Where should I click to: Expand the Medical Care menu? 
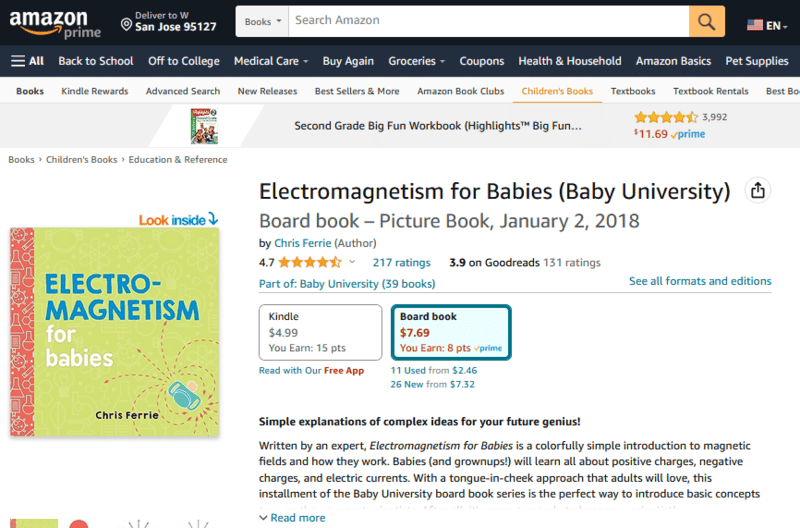click(x=271, y=61)
